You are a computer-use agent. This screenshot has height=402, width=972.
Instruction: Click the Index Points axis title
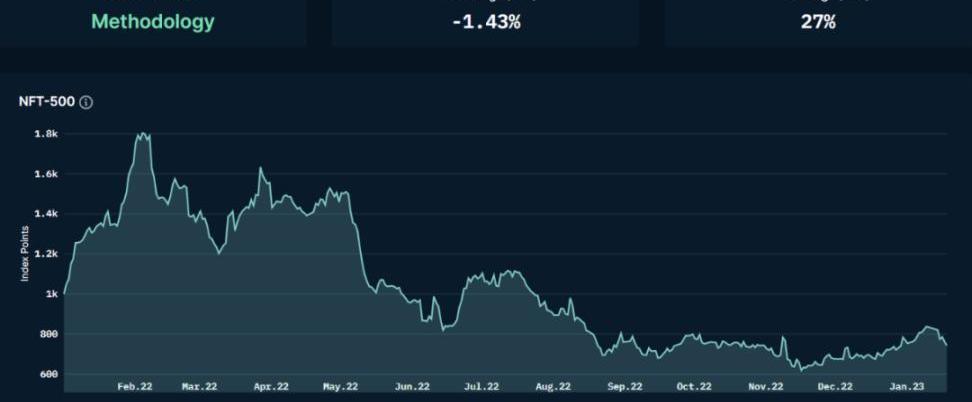tap(25, 253)
